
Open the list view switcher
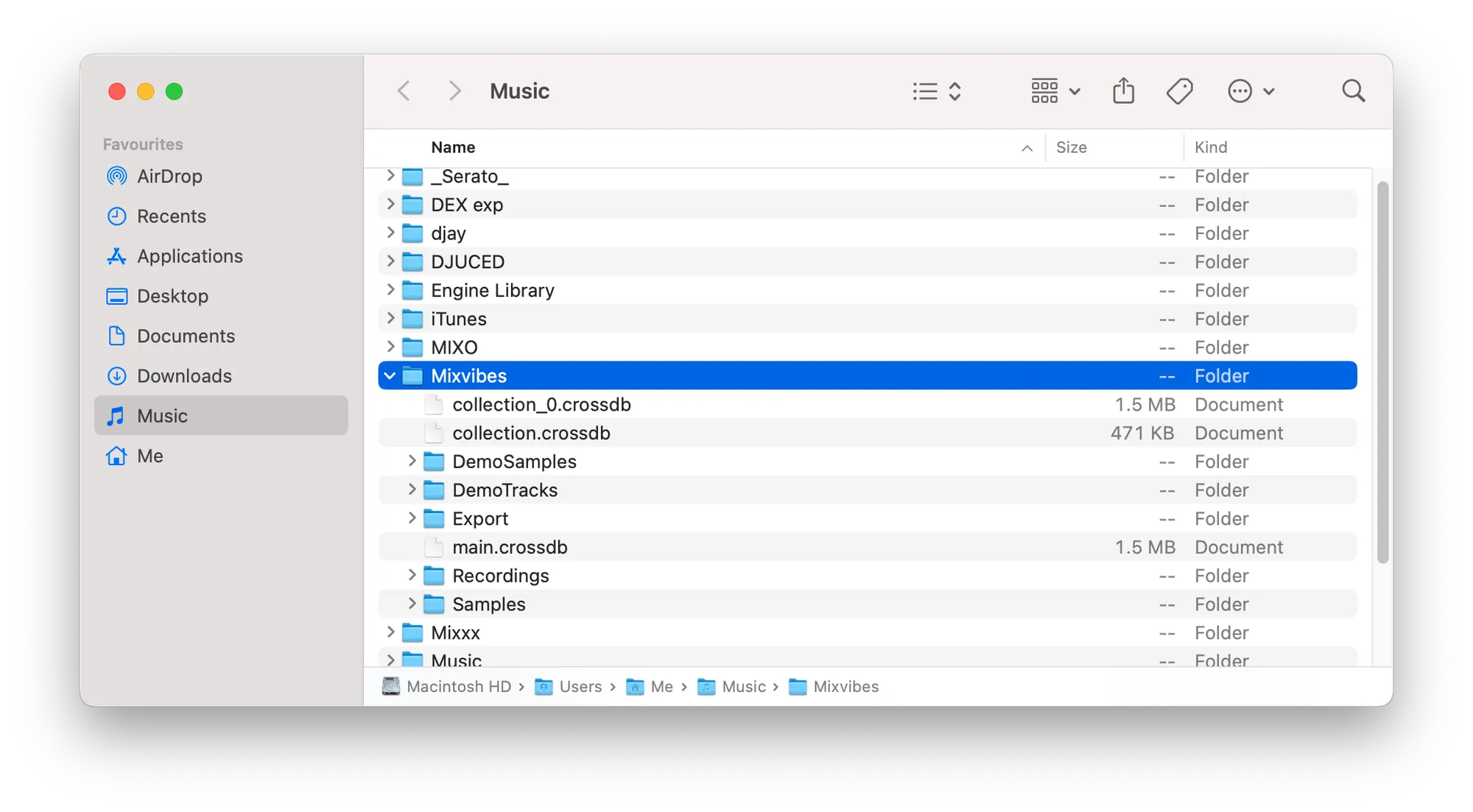[936, 91]
